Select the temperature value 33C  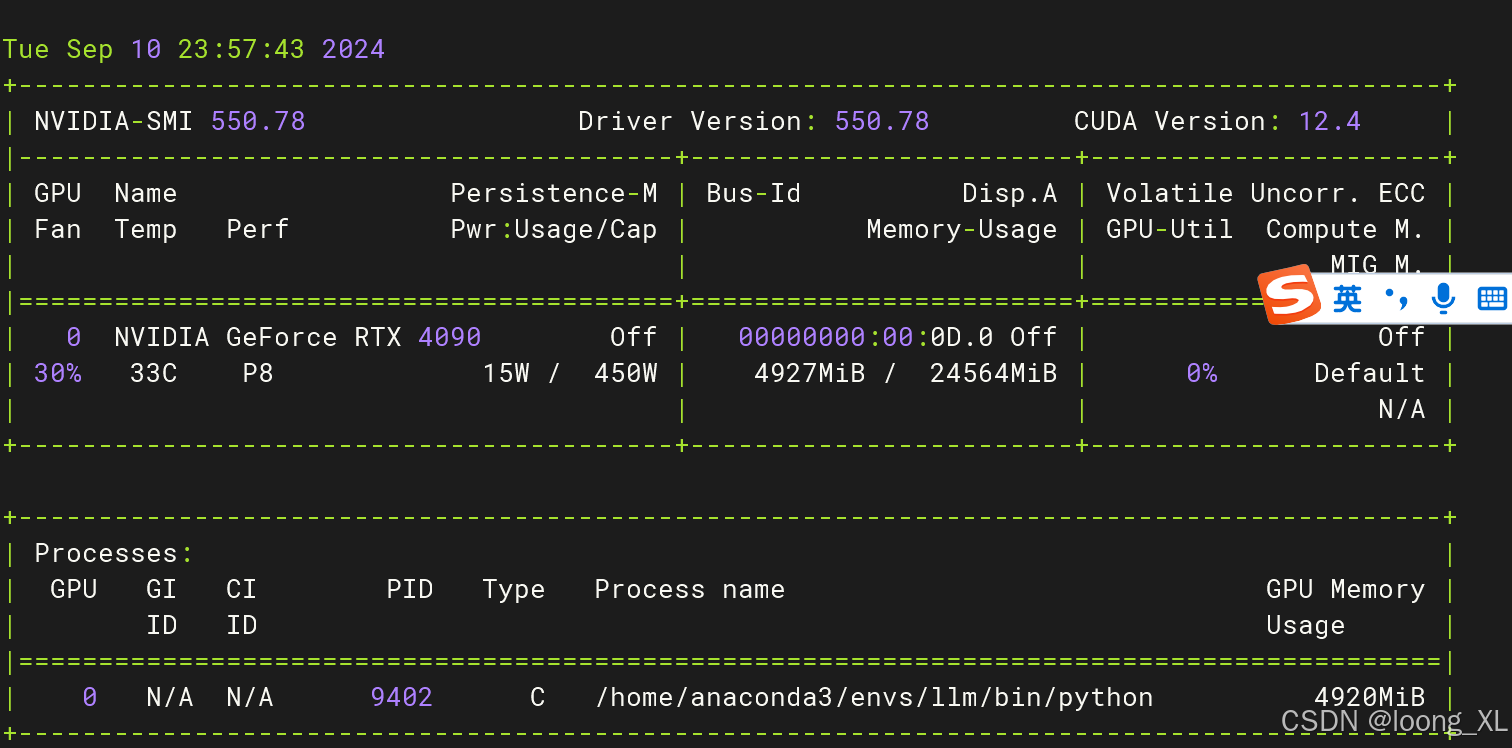point(154,373)
